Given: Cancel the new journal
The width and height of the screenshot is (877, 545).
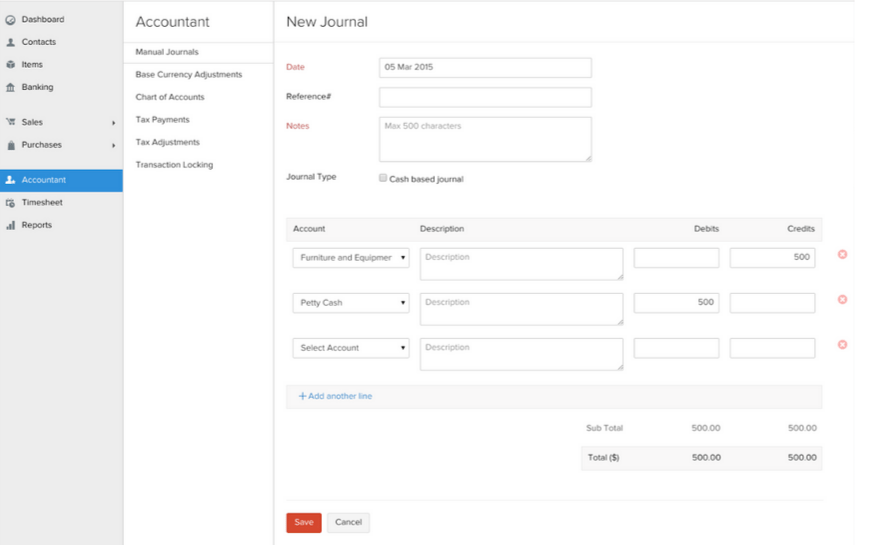Looking at the screenshot, I should point(348,523).
